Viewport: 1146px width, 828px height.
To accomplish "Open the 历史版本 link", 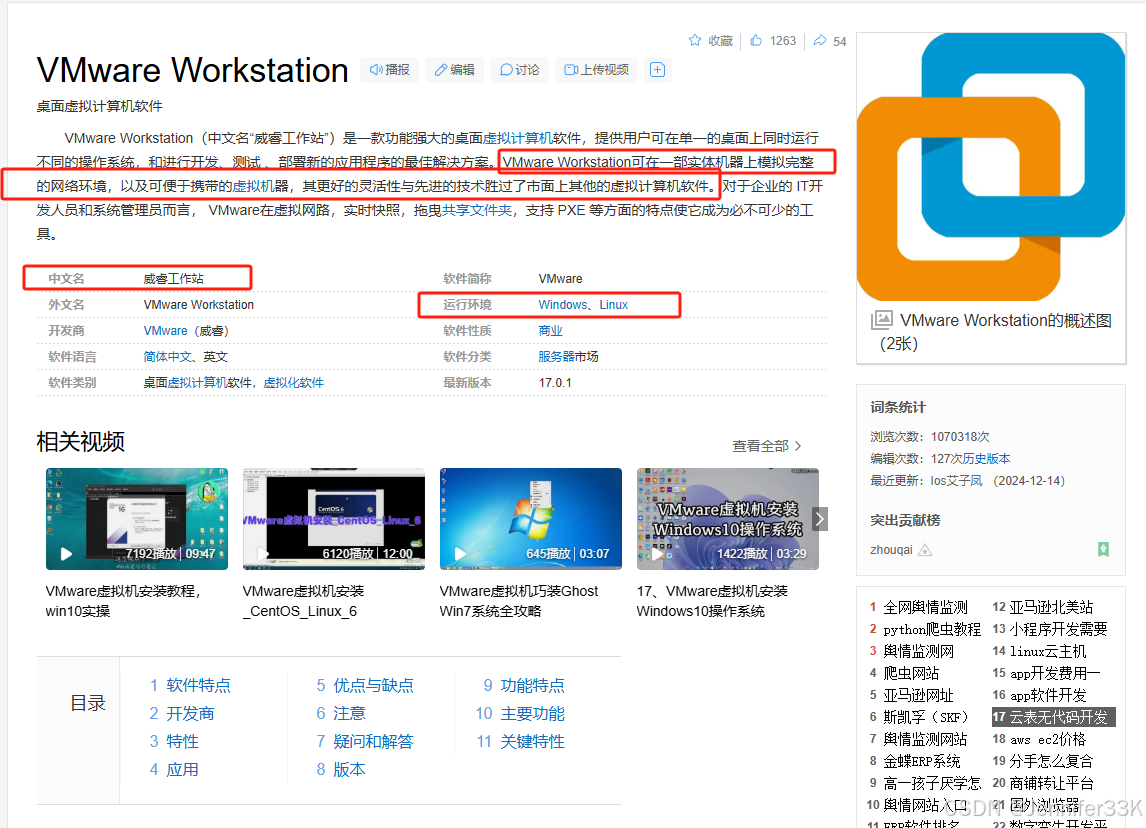I will tap(986, 458).
